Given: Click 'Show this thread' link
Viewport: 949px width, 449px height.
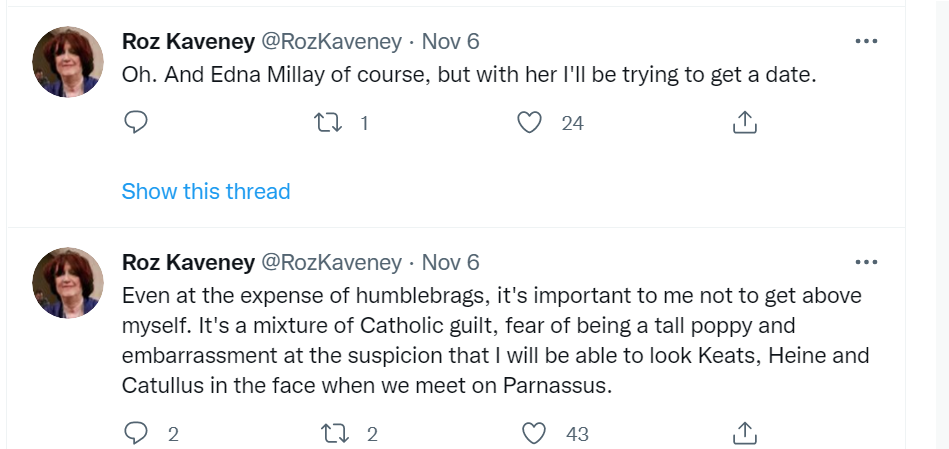Looking at the screenshot, I should 206,191.
